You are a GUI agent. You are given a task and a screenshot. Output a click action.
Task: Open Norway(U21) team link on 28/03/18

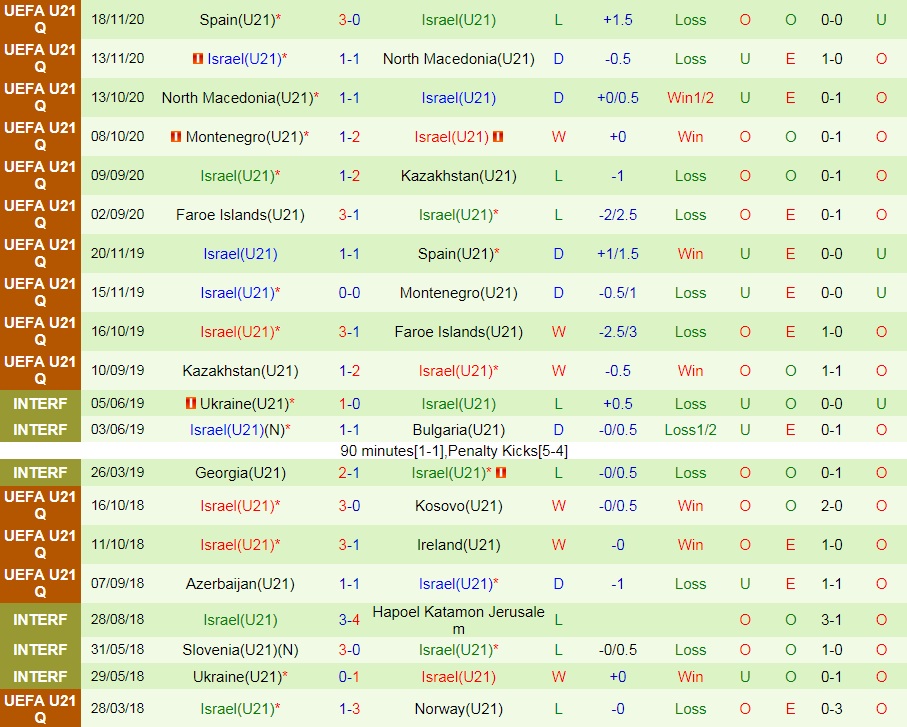coord(459,708)
